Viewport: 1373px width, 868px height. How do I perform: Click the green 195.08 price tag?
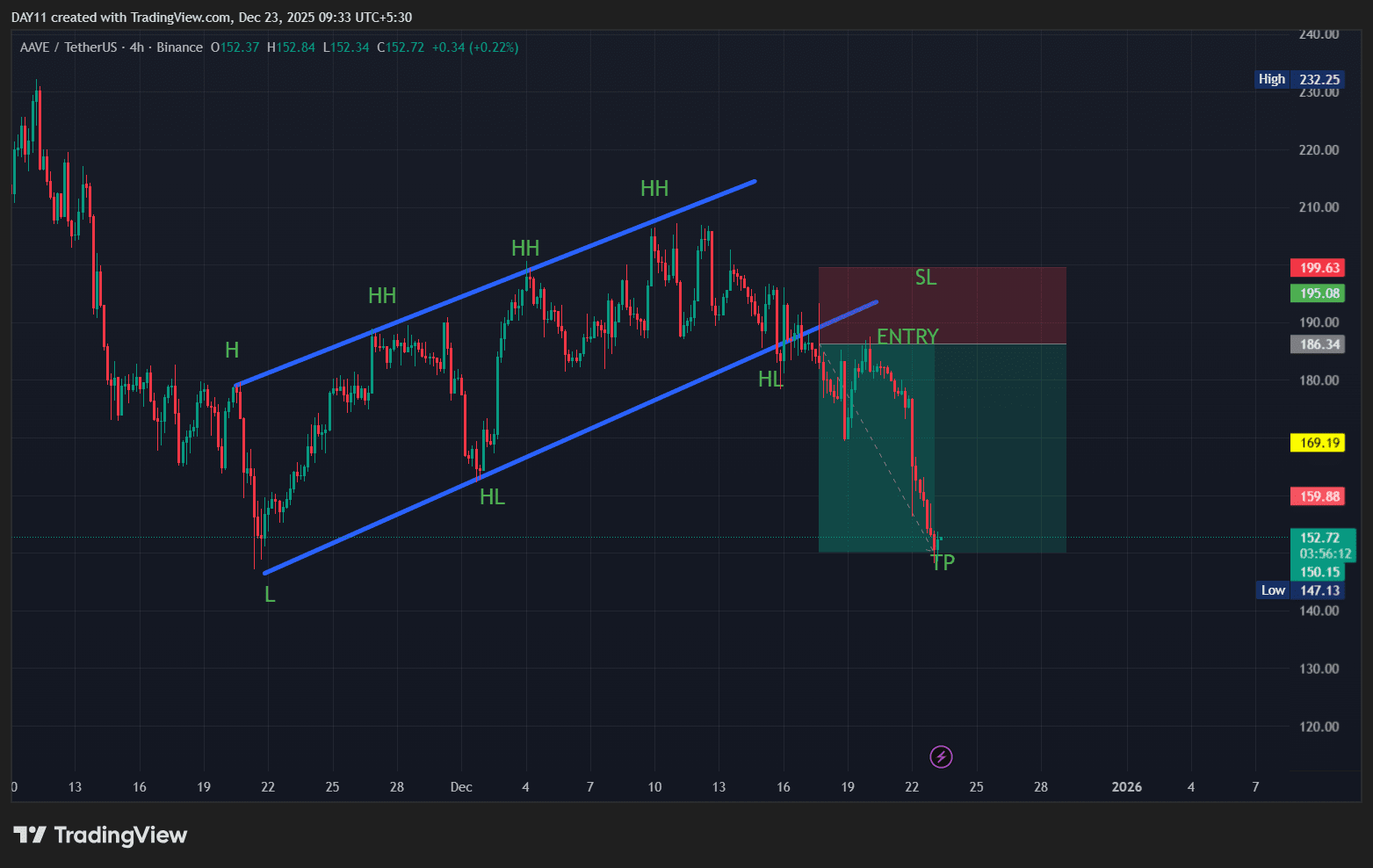click(1318, 293)
